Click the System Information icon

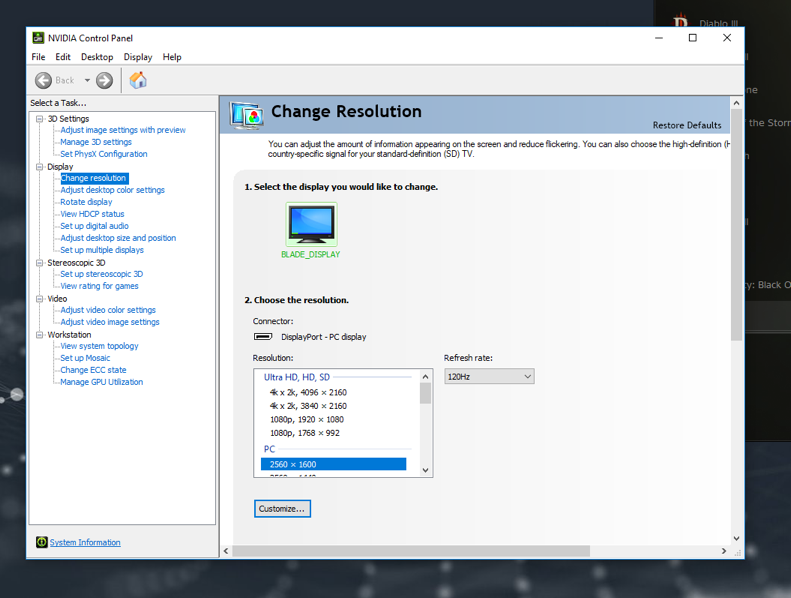click(x=41, y=542)
